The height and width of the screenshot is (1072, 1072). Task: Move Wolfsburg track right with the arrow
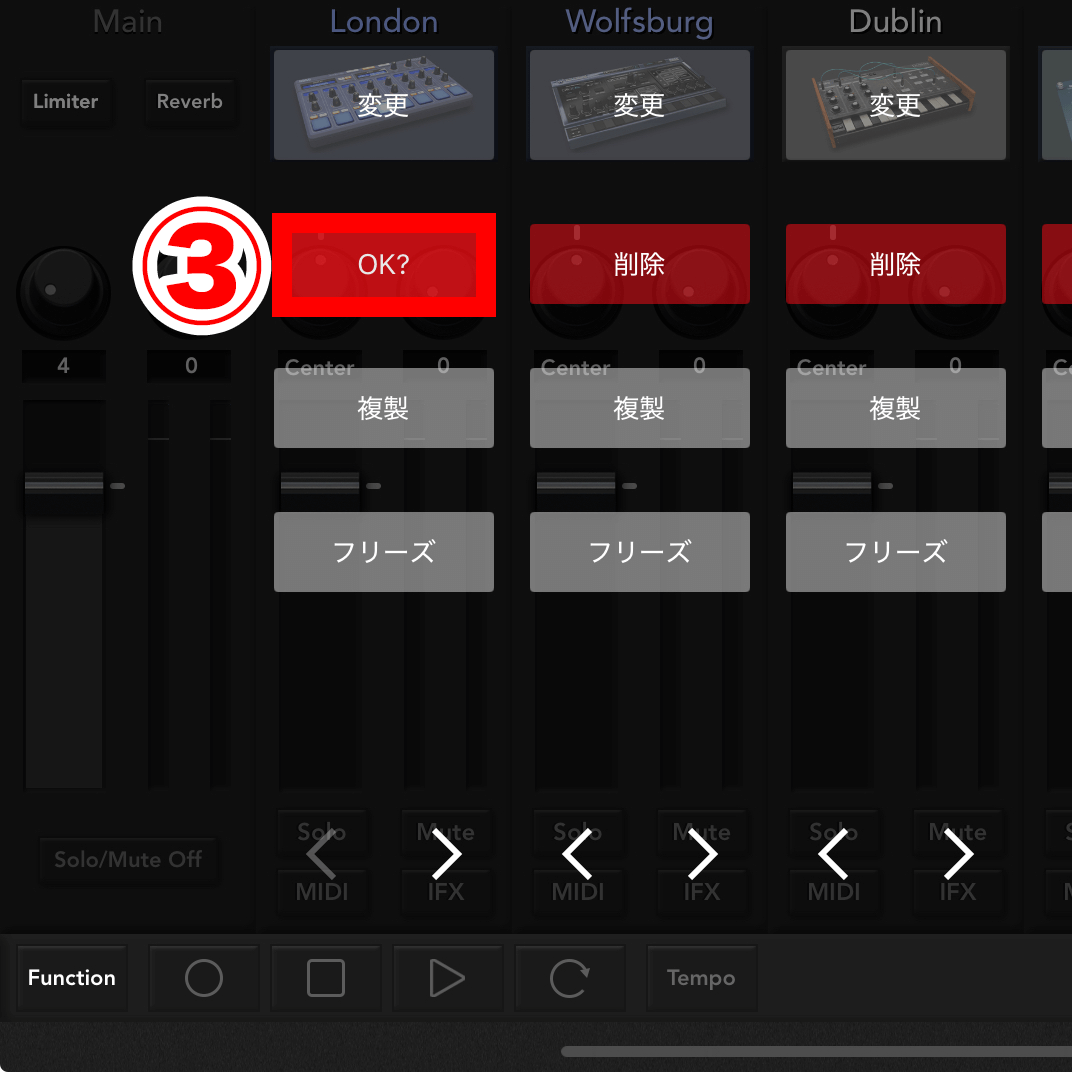pos(703,855)
